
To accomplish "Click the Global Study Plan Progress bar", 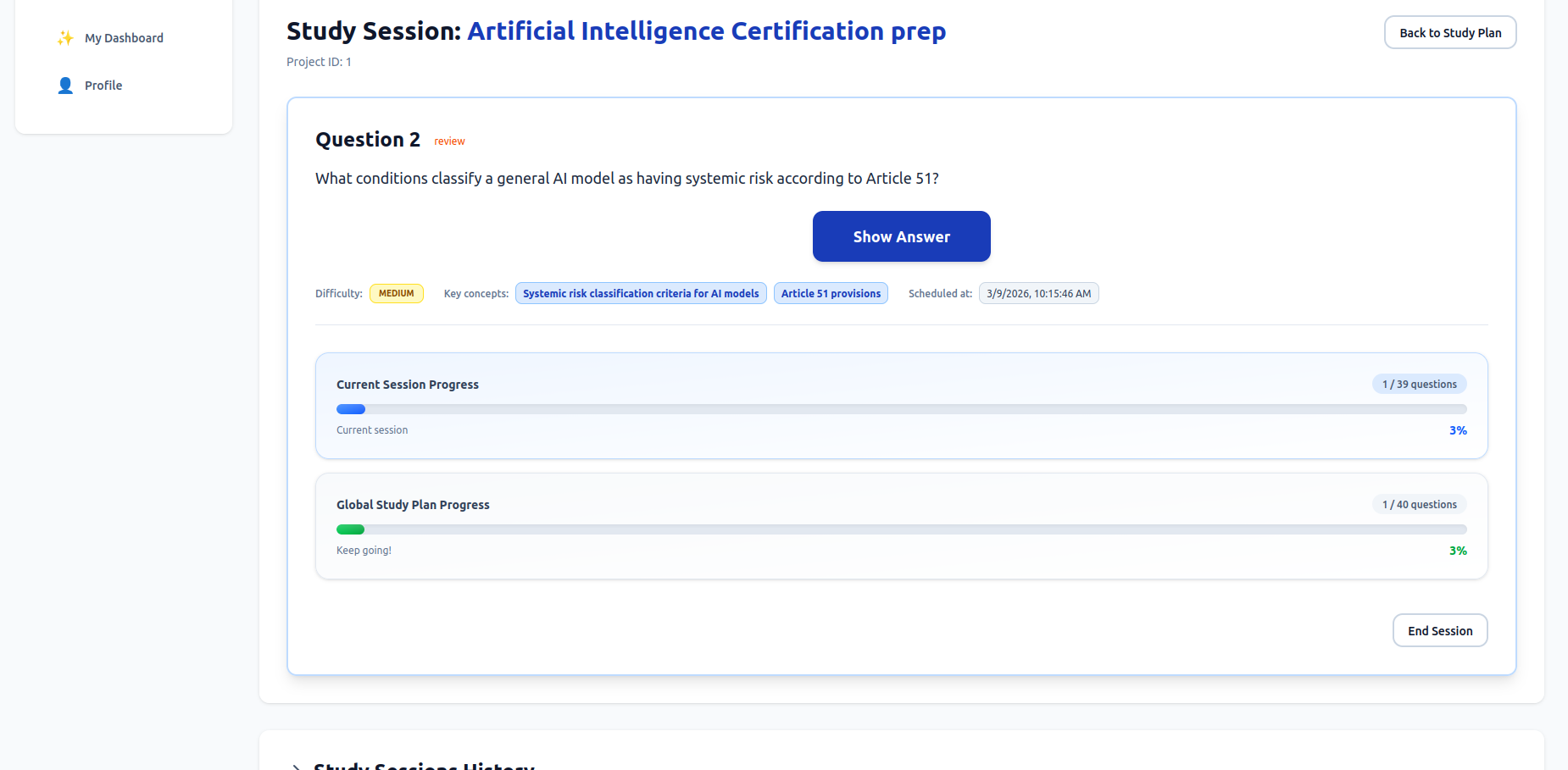I will coord(901,529).
